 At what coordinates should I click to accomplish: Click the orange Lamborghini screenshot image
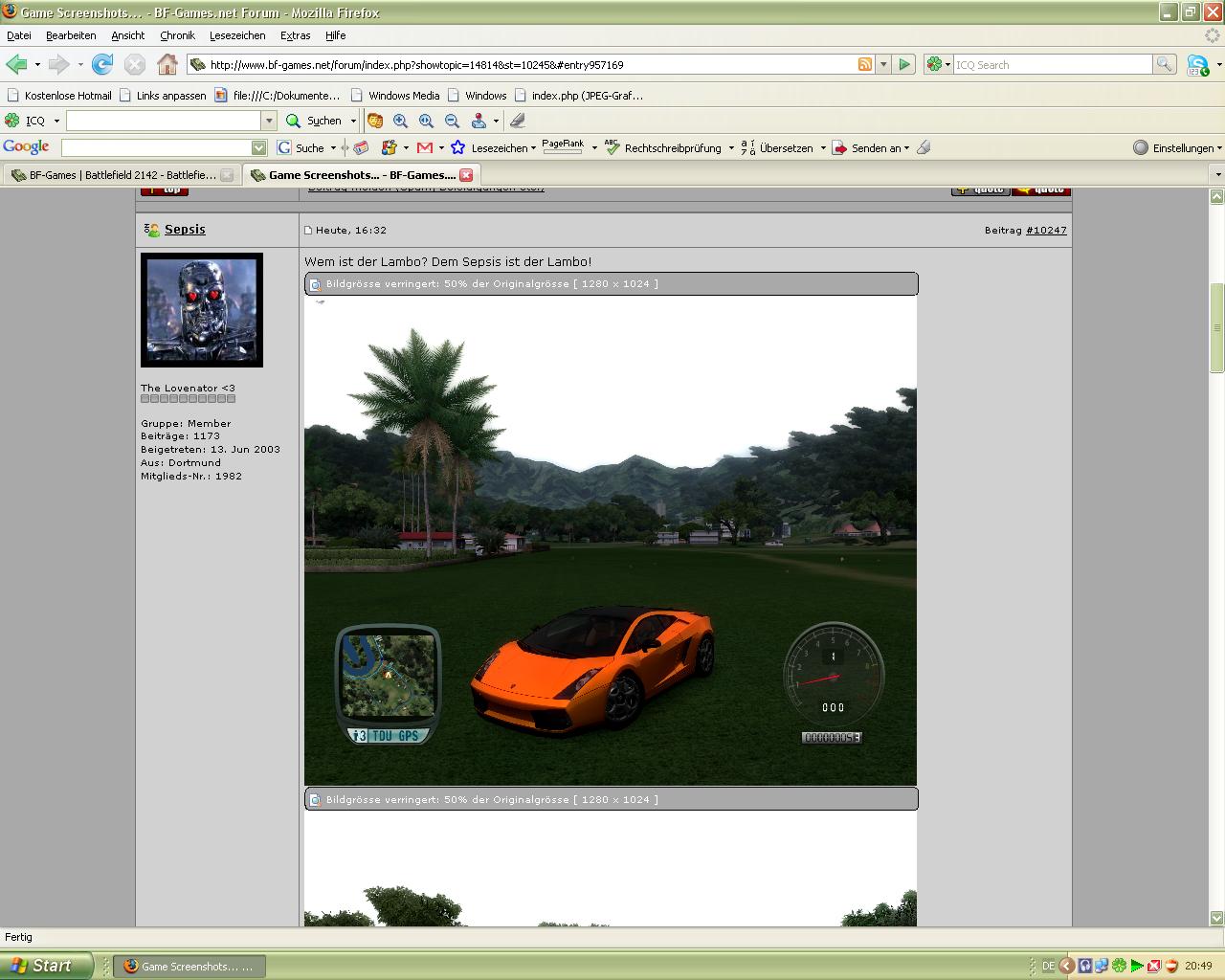click(611, 541)
